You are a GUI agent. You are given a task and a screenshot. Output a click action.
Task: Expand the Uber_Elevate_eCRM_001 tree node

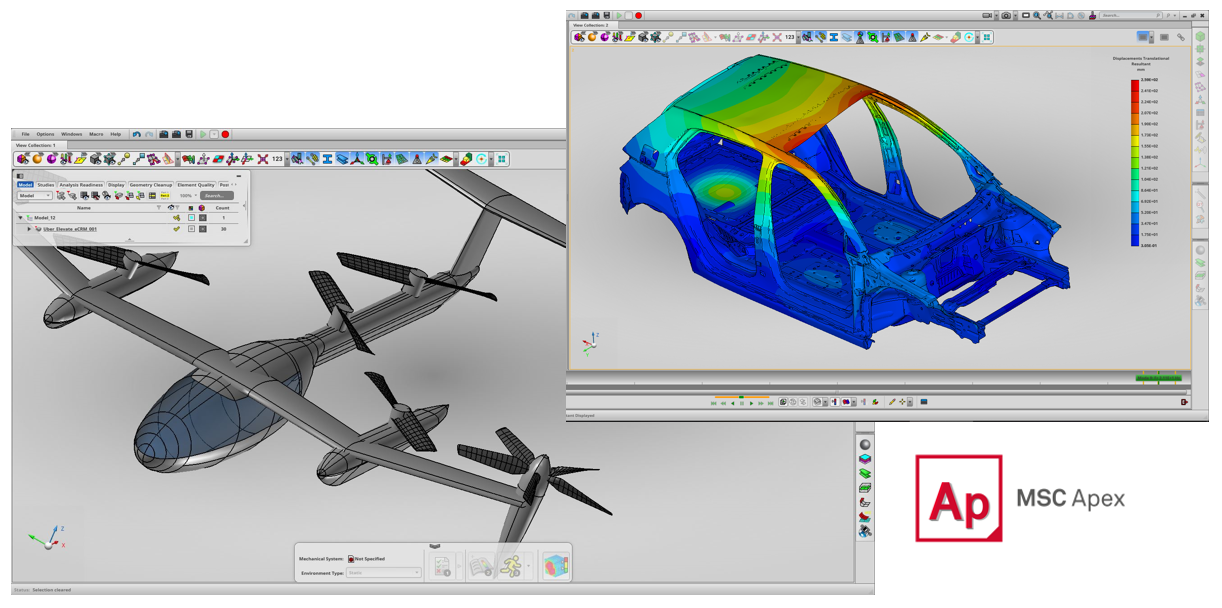29,229
